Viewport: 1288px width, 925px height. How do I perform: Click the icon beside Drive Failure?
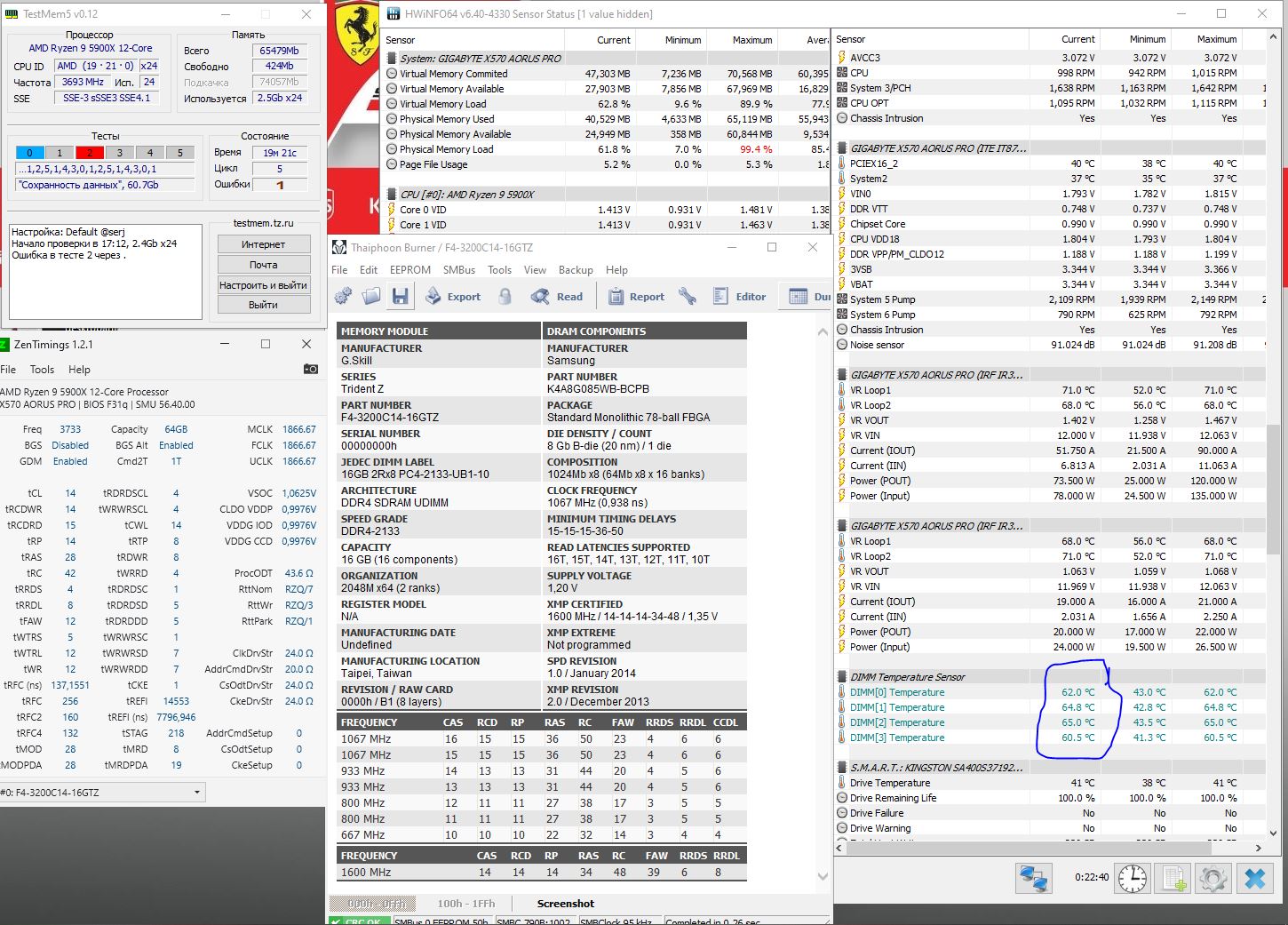click(x=842, y=813)
